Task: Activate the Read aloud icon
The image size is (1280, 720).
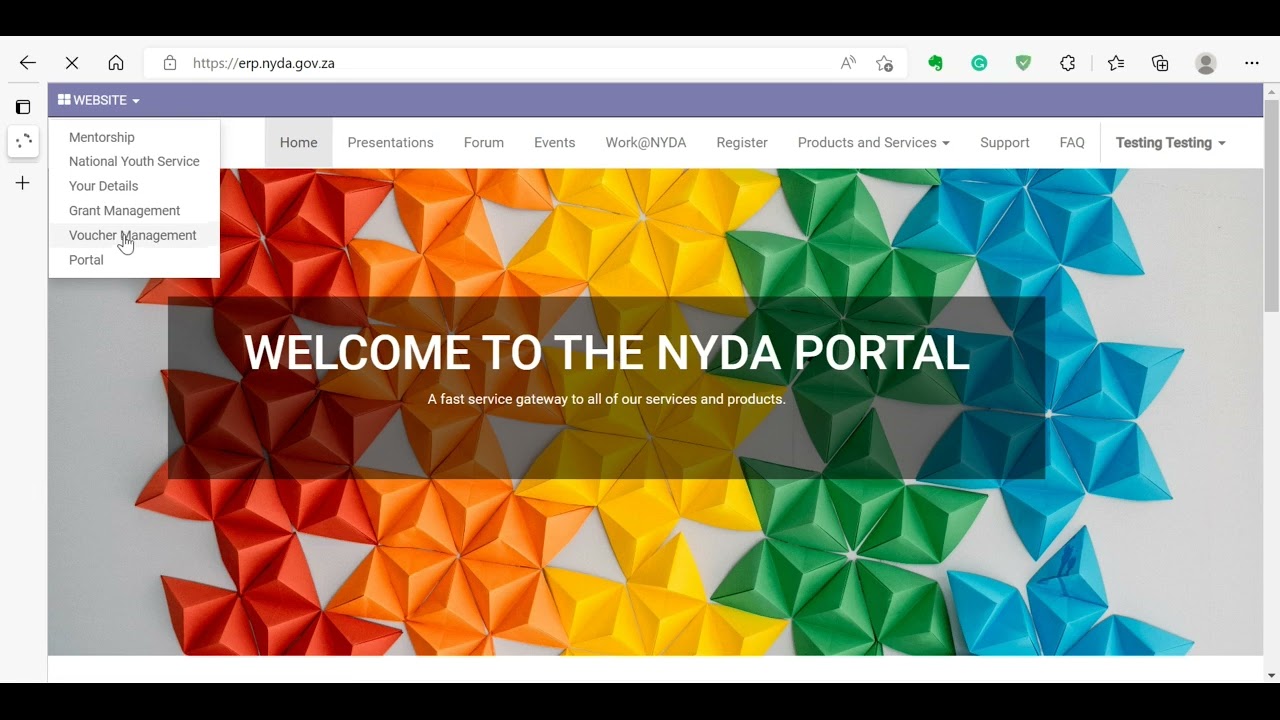Action: pos(848,63)
